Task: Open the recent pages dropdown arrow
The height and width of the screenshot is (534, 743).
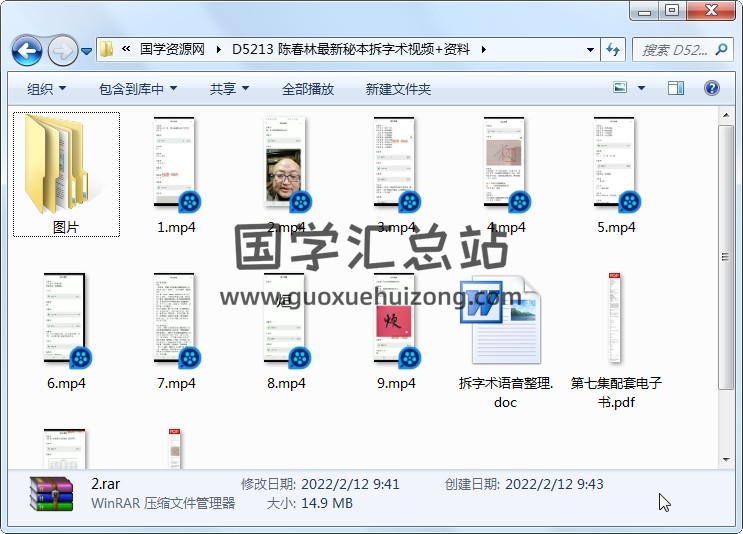Action: (86, 50)
